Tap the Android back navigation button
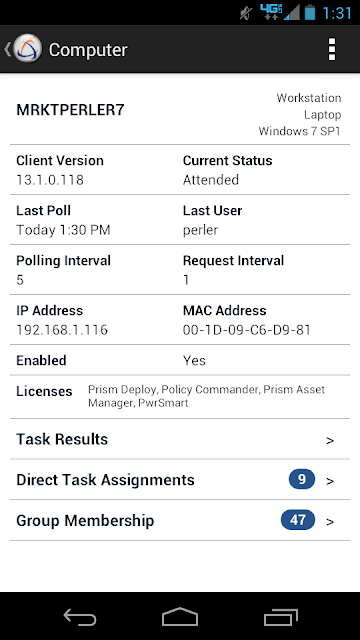360x640 pixels. (80, 616)
